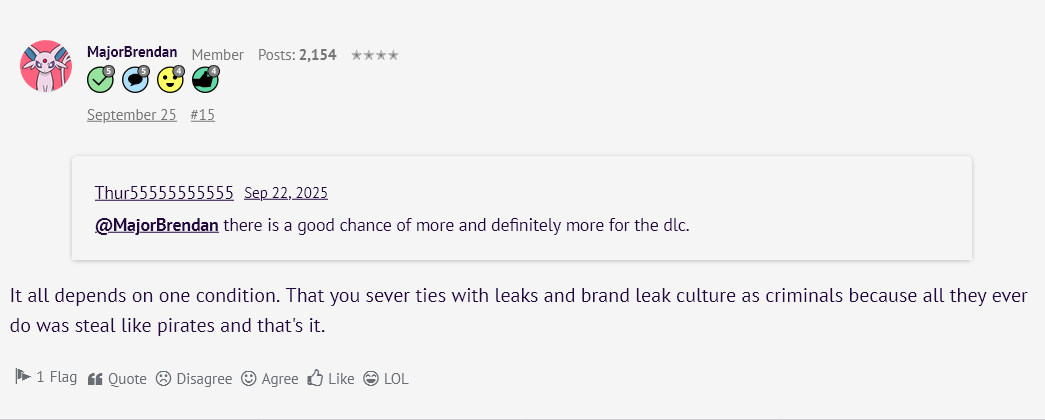Click the green checkmark badge under MajorBrendan

pyautogui.click(x=100, y=79)
